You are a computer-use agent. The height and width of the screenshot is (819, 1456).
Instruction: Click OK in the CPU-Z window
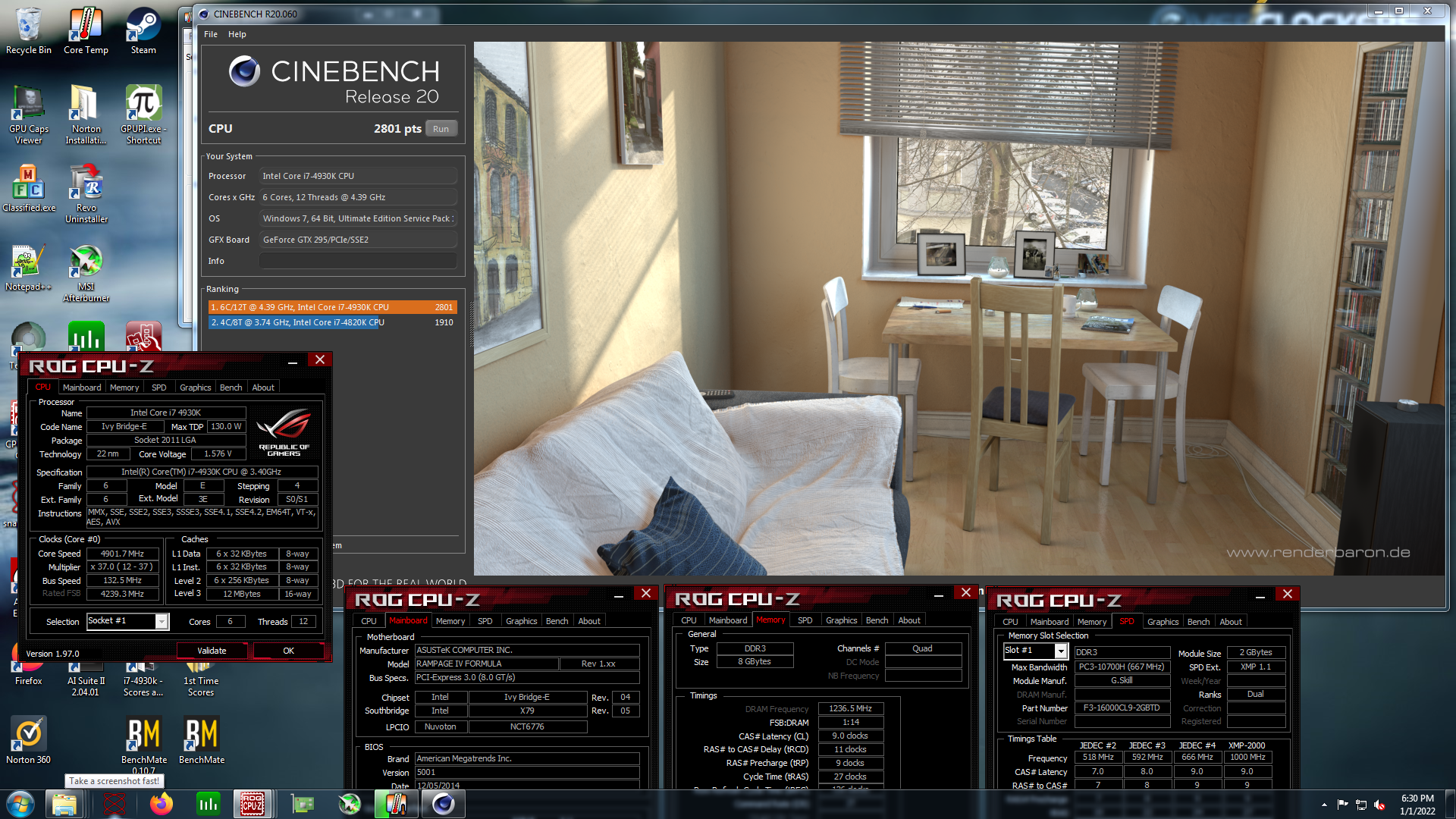click(288, 651)
